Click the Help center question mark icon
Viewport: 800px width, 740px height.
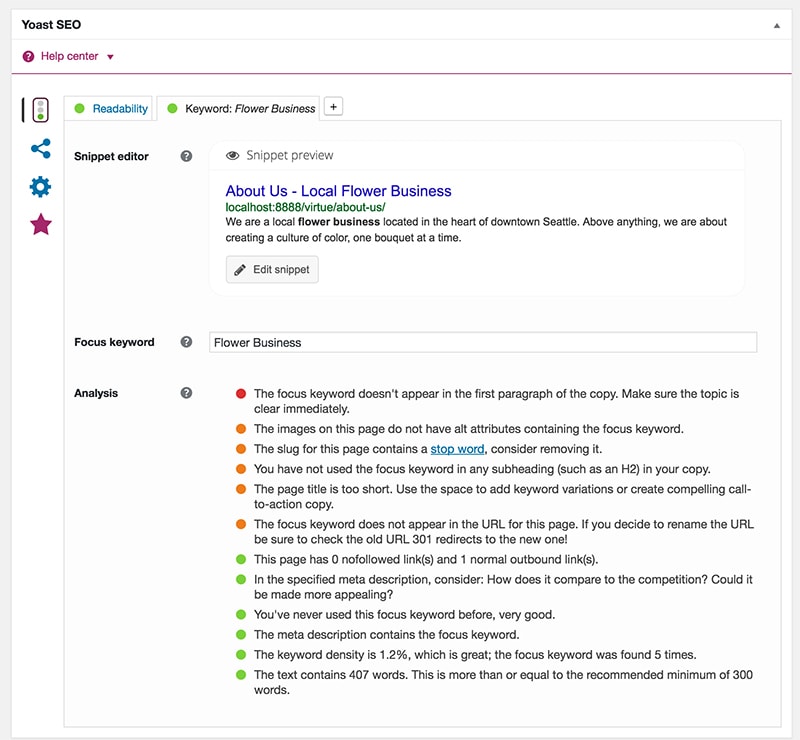pos(29,56)
